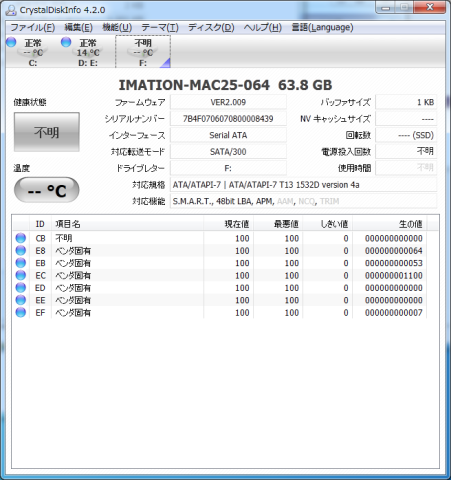Image resolution: width=451 pixels, height=480 pixels.
Task: Click the しきい値 column header
Action: click(x=328, y=224)
